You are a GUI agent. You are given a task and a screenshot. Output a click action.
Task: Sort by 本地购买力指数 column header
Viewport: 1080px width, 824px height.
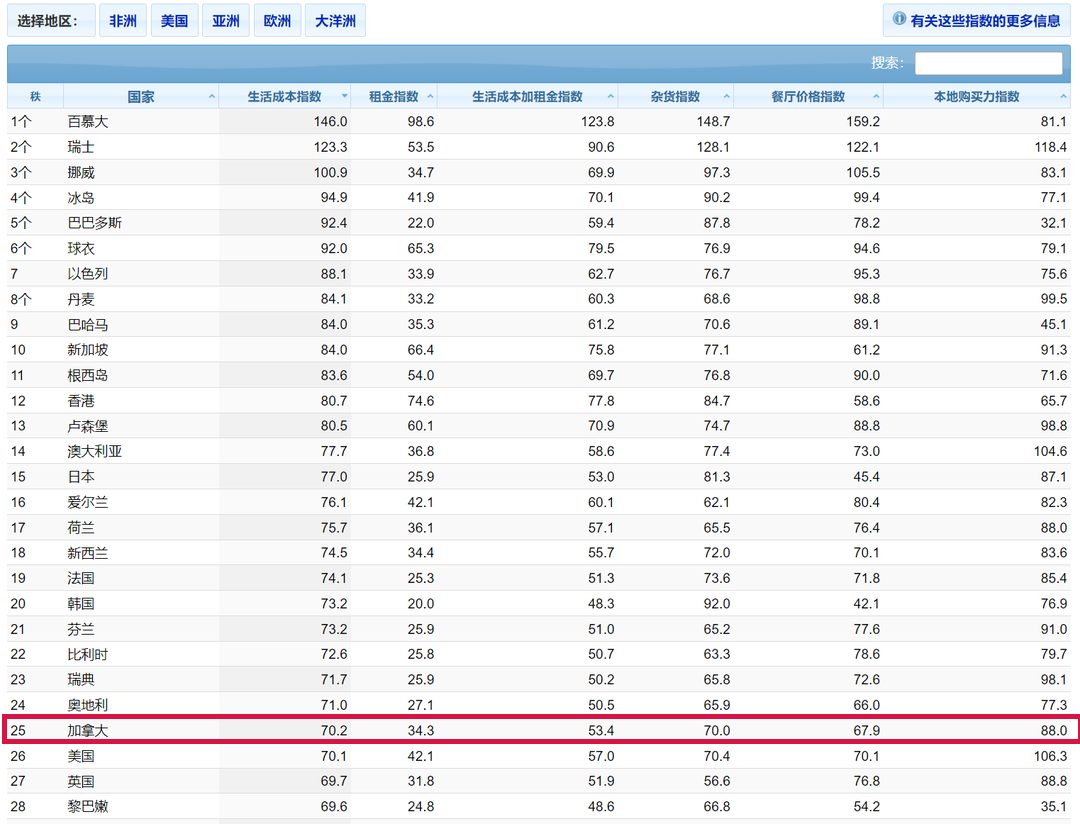tap(977, 96)
